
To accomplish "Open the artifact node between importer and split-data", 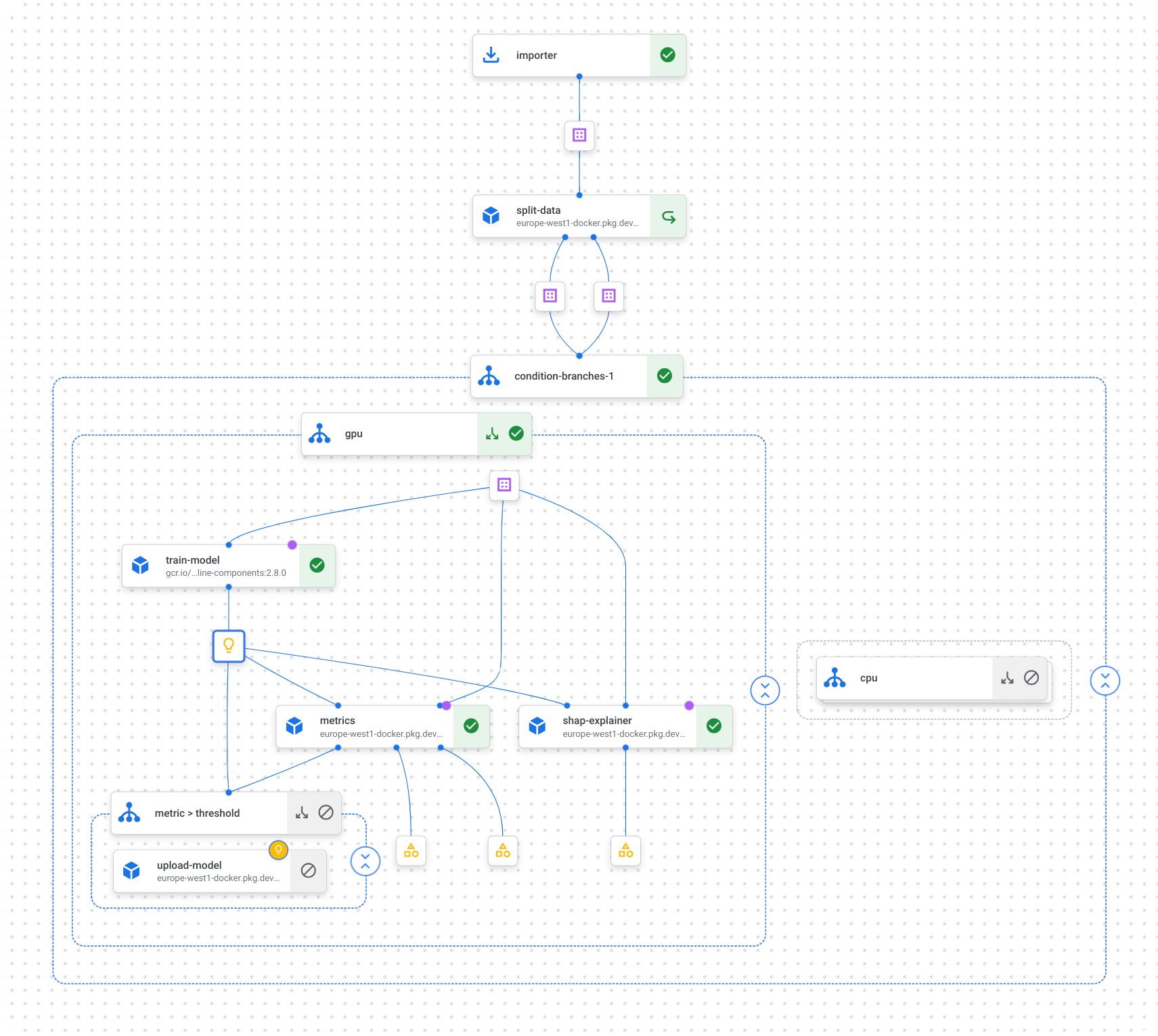I will click(x=579, y=135).
